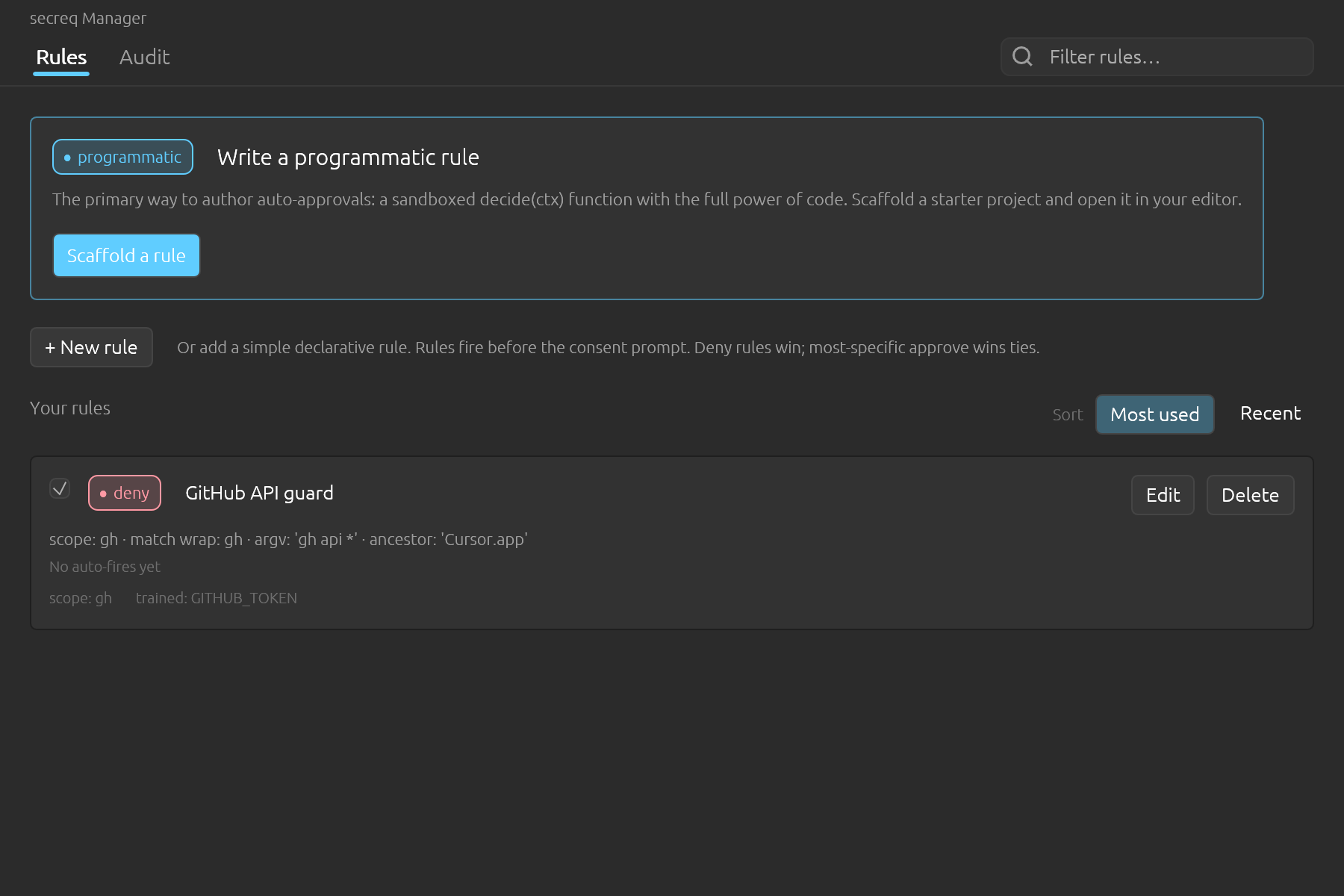
Task: Select the Rules tab
Action: [x=61, y=57]
